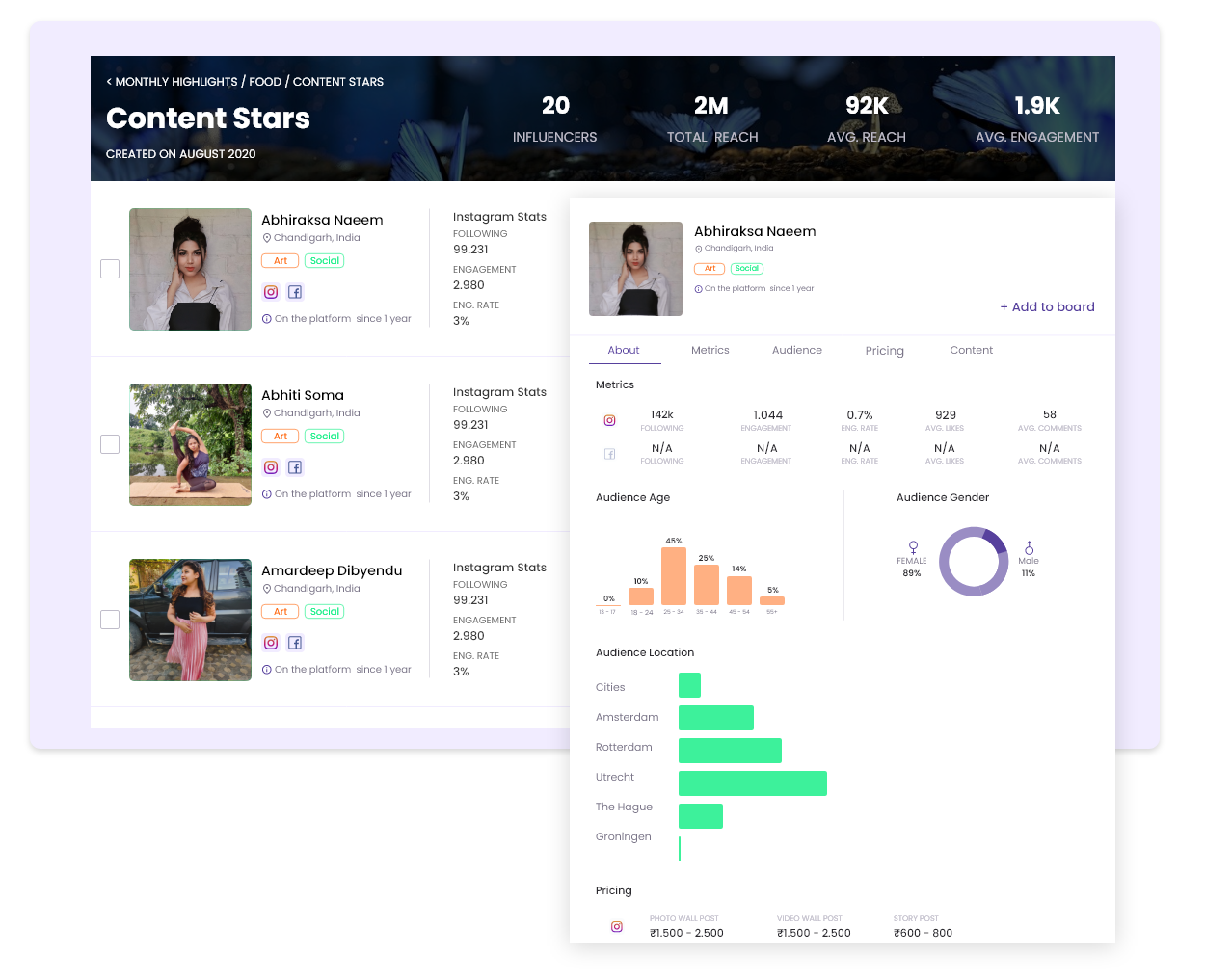Select the Content tab
Viewport: 1205px width, 980px height.
pyautogui.click(x=972, y=350)
